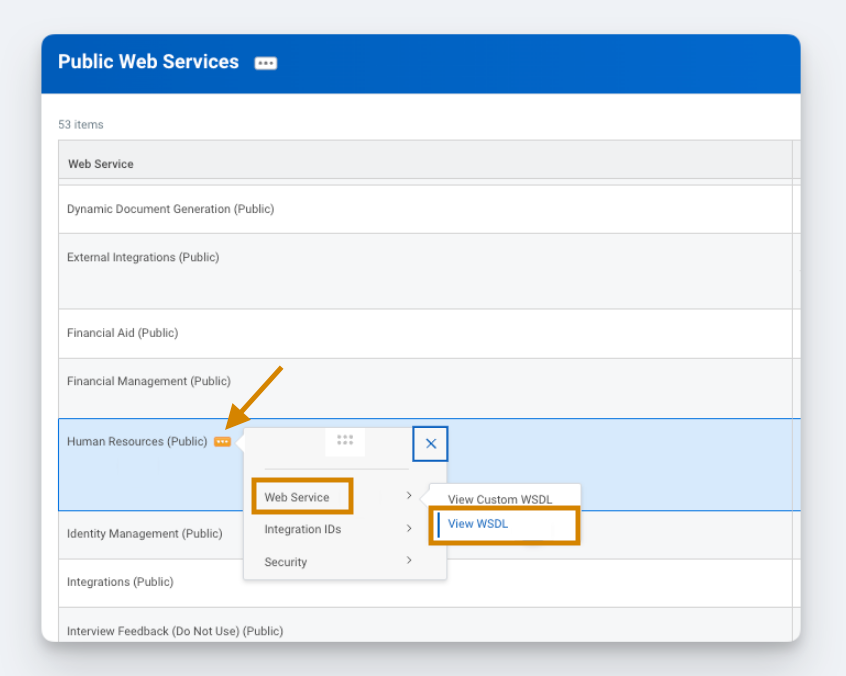
Task: Click the Human Resources (Public) row text
Action: [137, 442]
